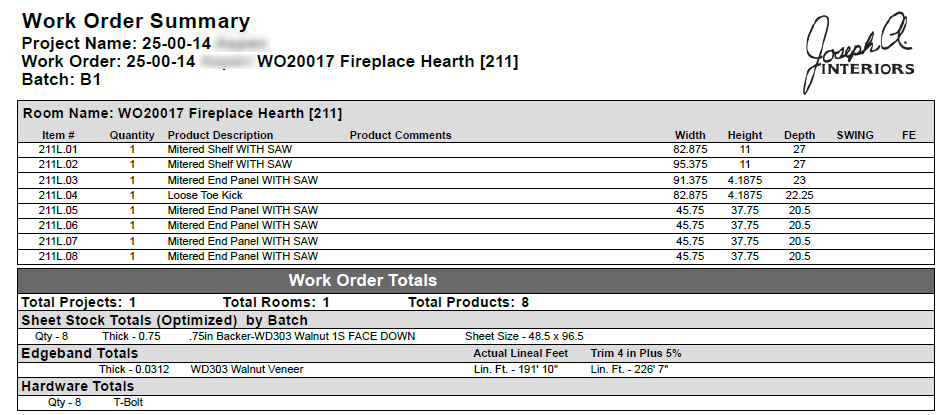Click the Depth column header

click(799, 135)
